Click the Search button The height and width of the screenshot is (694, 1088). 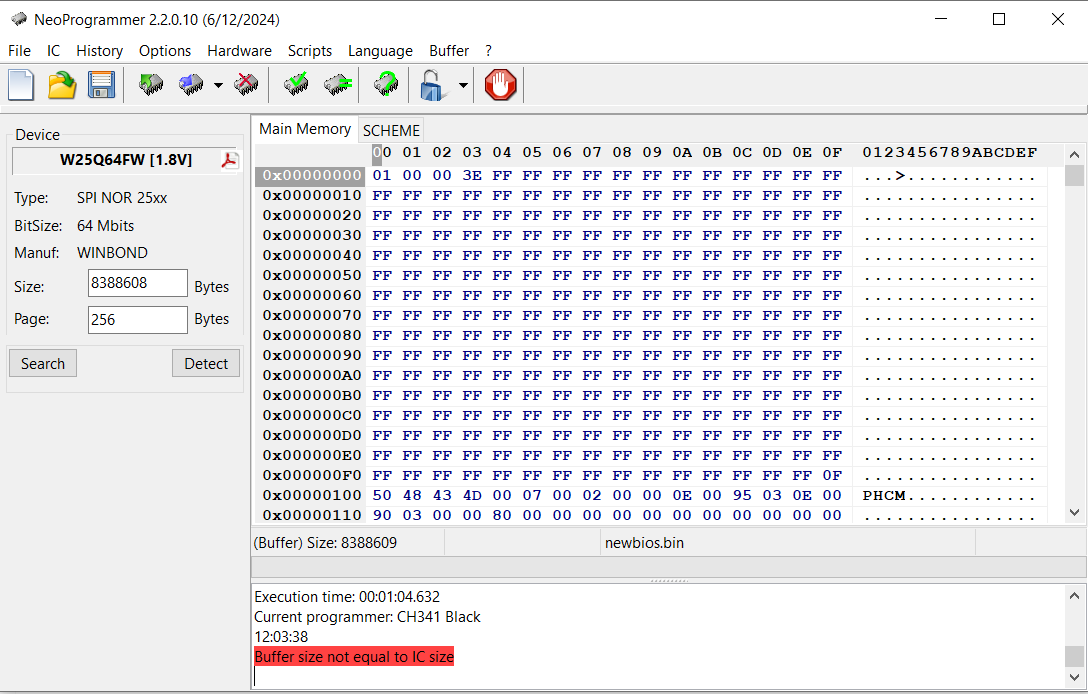coord(43,364)
